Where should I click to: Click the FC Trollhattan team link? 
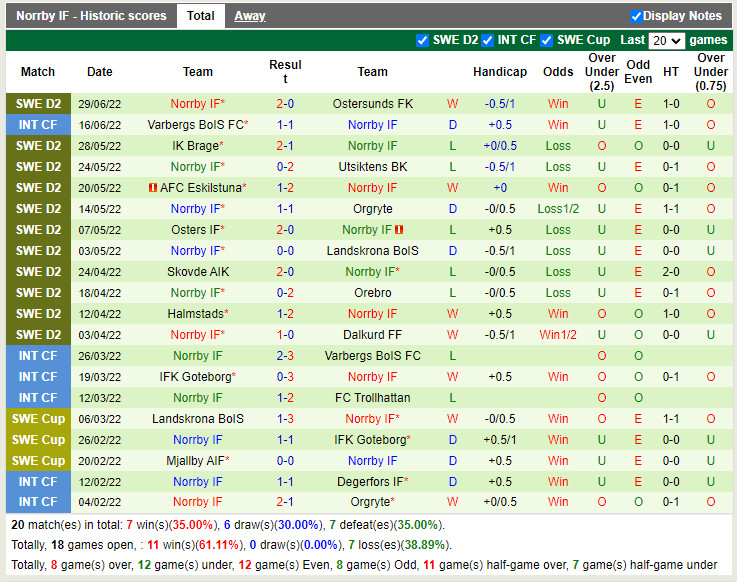(372, 398)
